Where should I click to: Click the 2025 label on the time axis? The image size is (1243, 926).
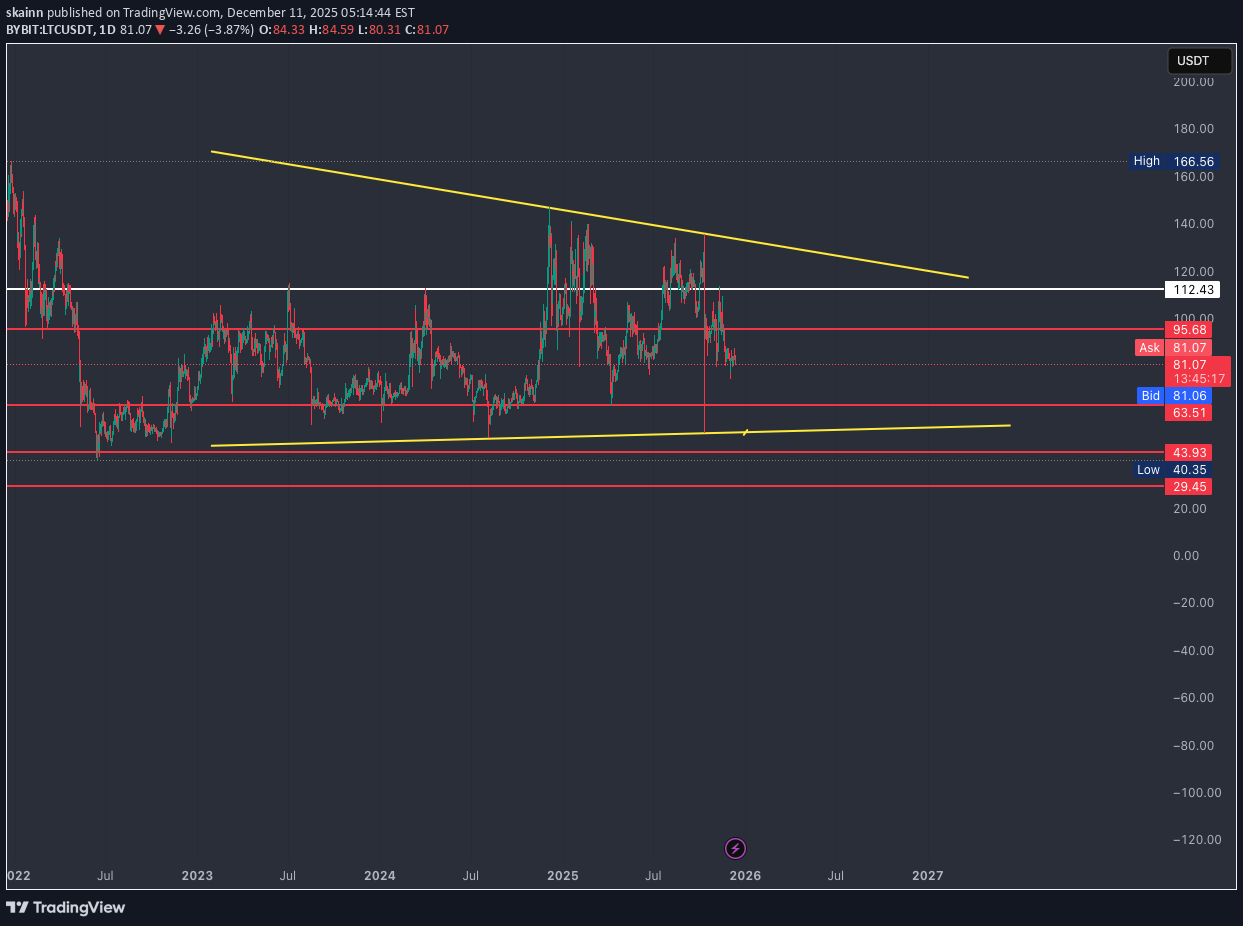pos(562,875)
